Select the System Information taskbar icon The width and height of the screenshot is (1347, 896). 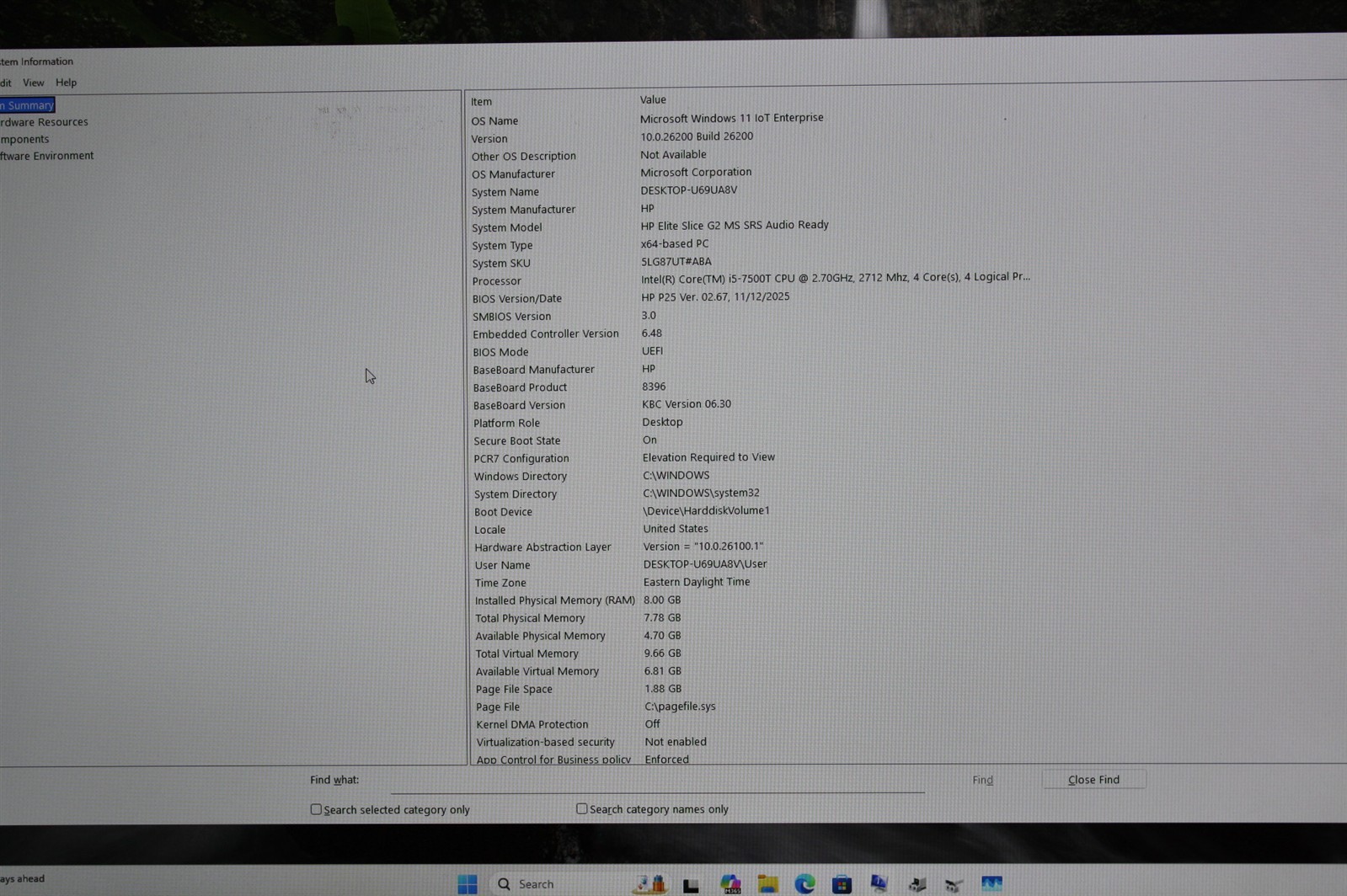[879, 883]
